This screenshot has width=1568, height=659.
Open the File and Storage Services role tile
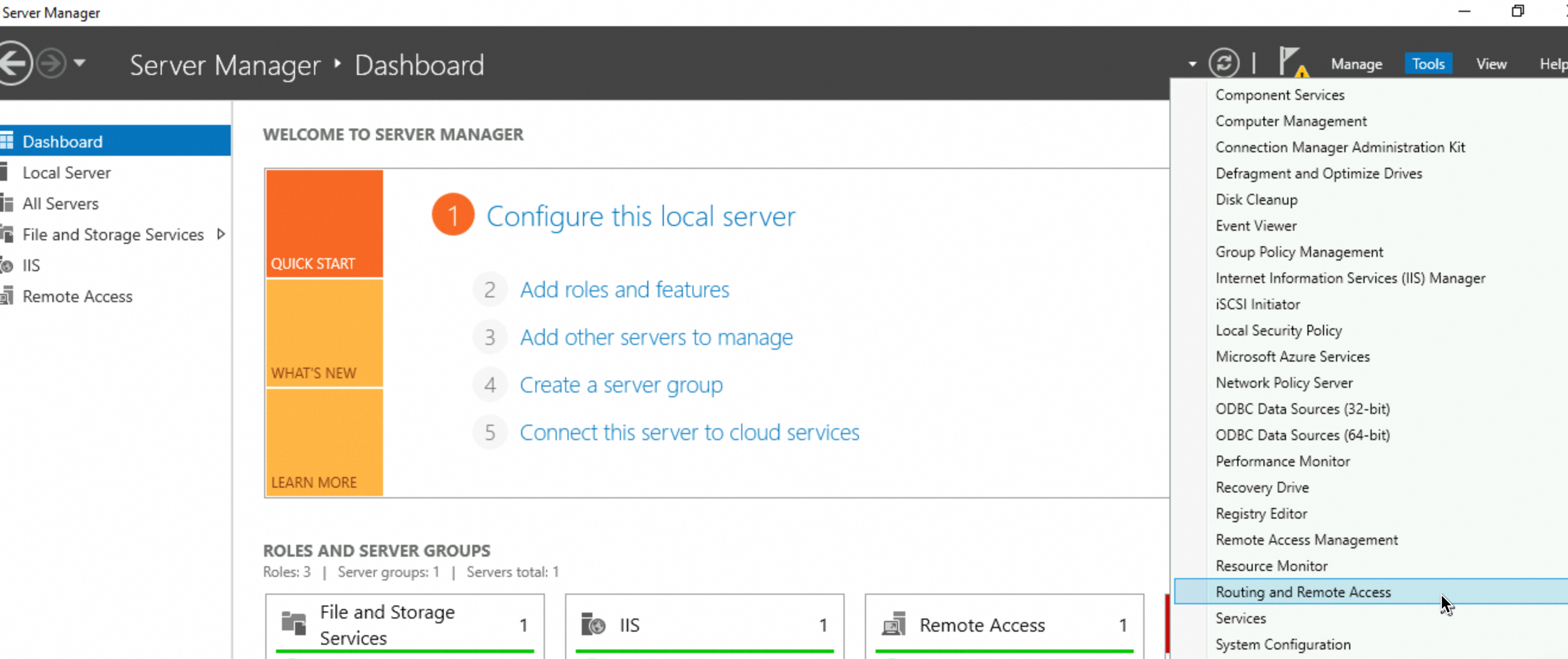pos(404,626)
